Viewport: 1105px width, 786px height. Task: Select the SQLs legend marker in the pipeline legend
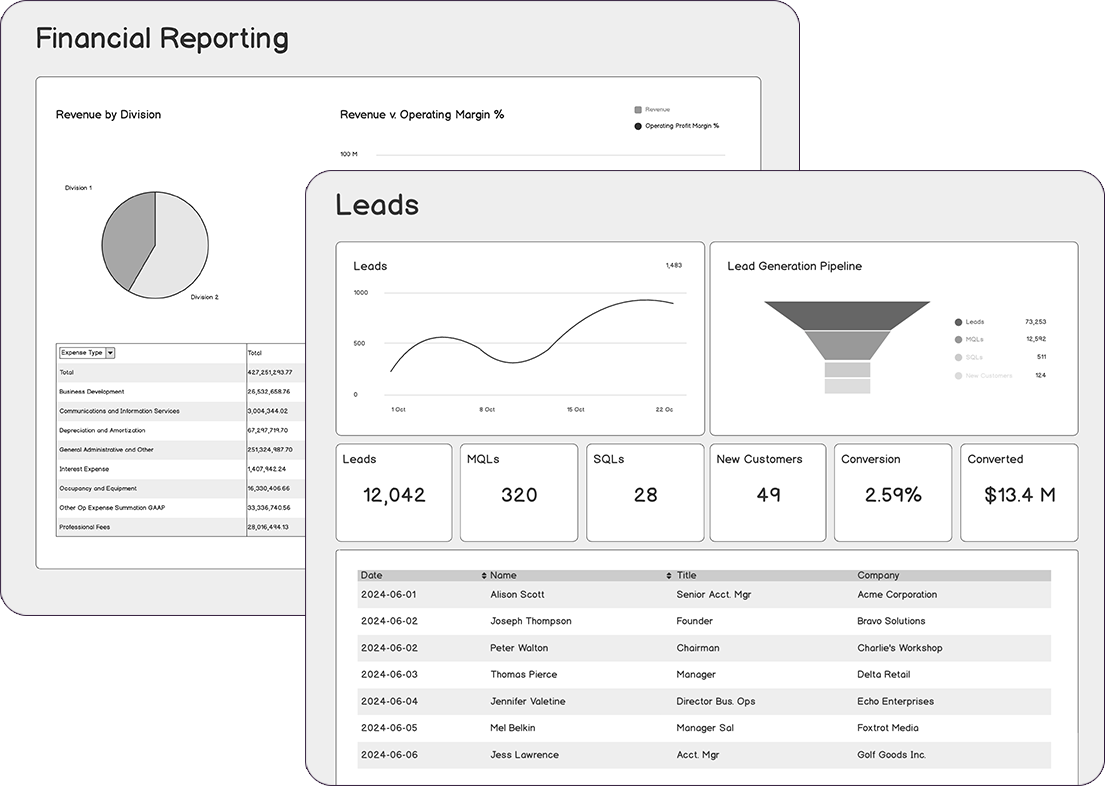tap(958, 356)
